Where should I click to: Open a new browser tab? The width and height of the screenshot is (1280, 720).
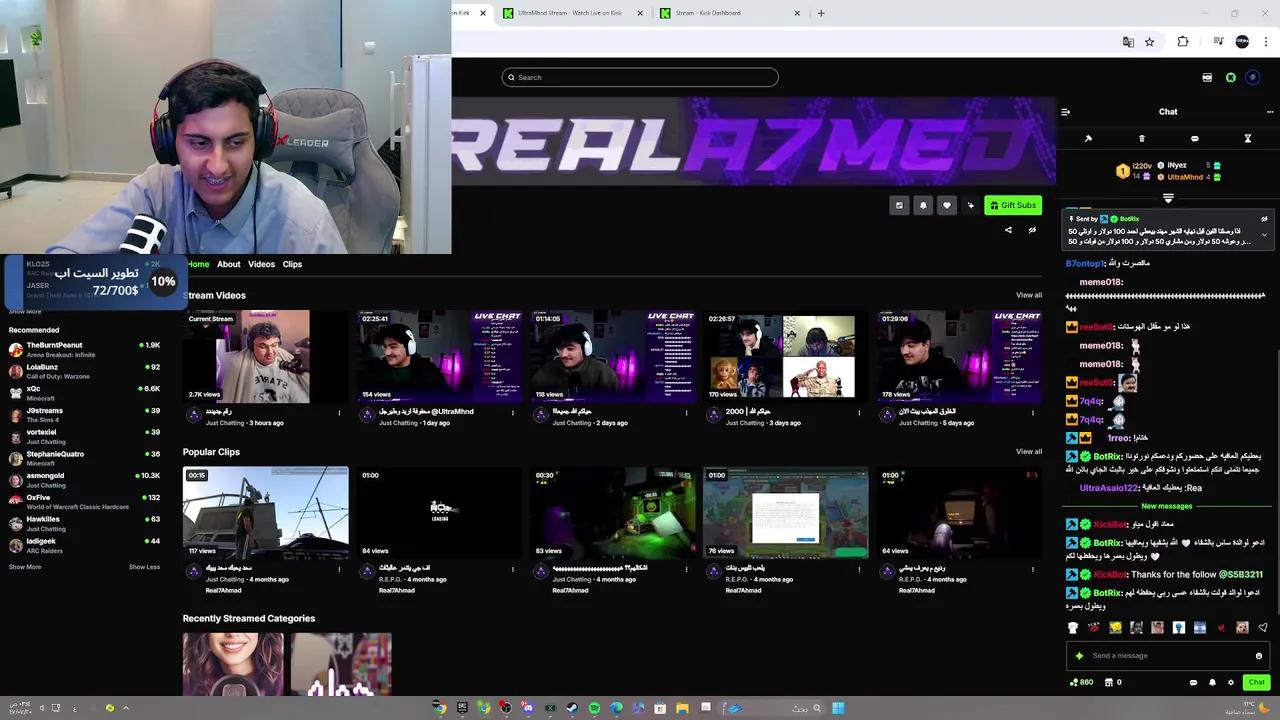pos(821,13)
